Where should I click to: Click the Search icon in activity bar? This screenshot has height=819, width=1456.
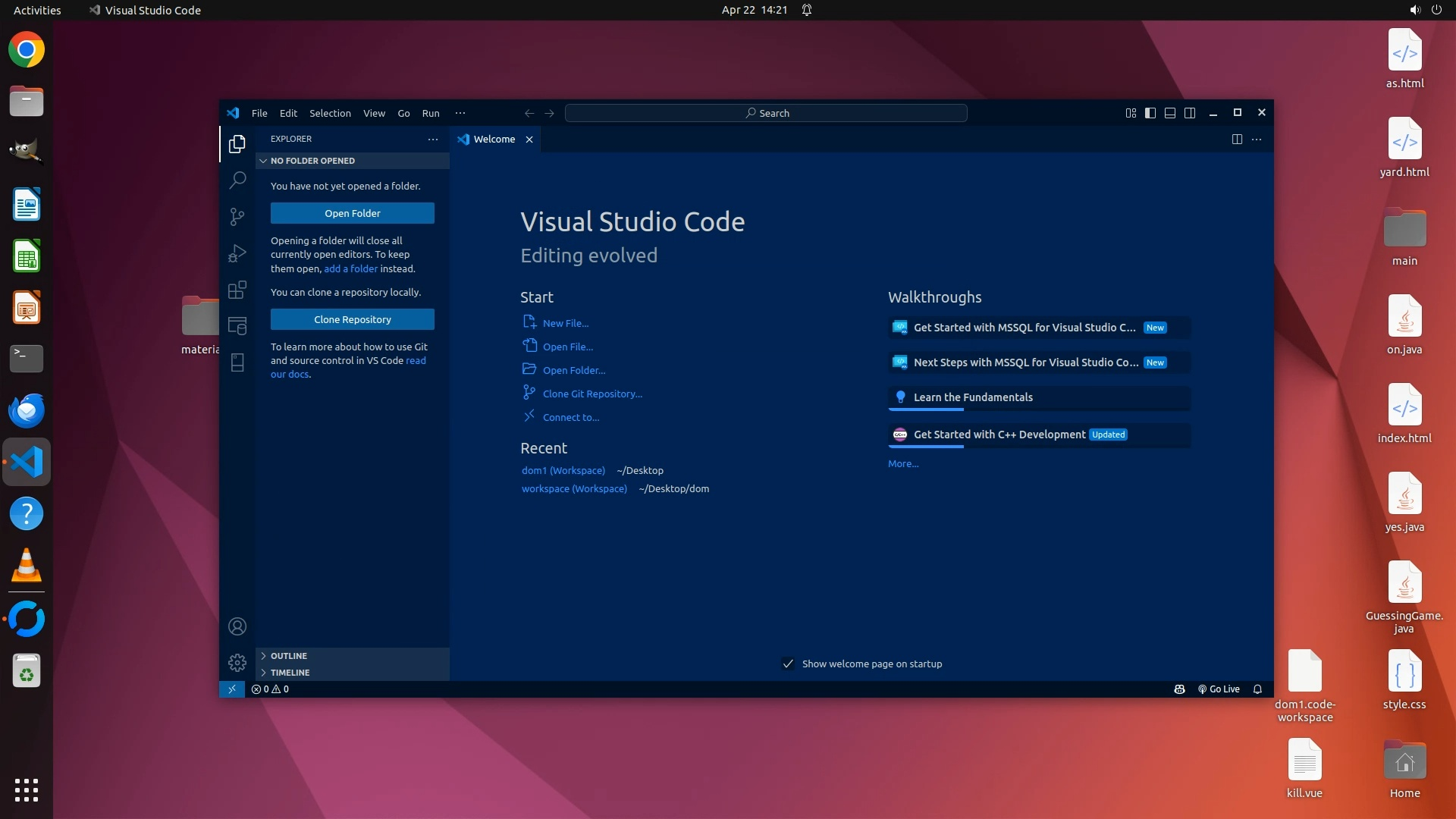[x=237, y=180]
